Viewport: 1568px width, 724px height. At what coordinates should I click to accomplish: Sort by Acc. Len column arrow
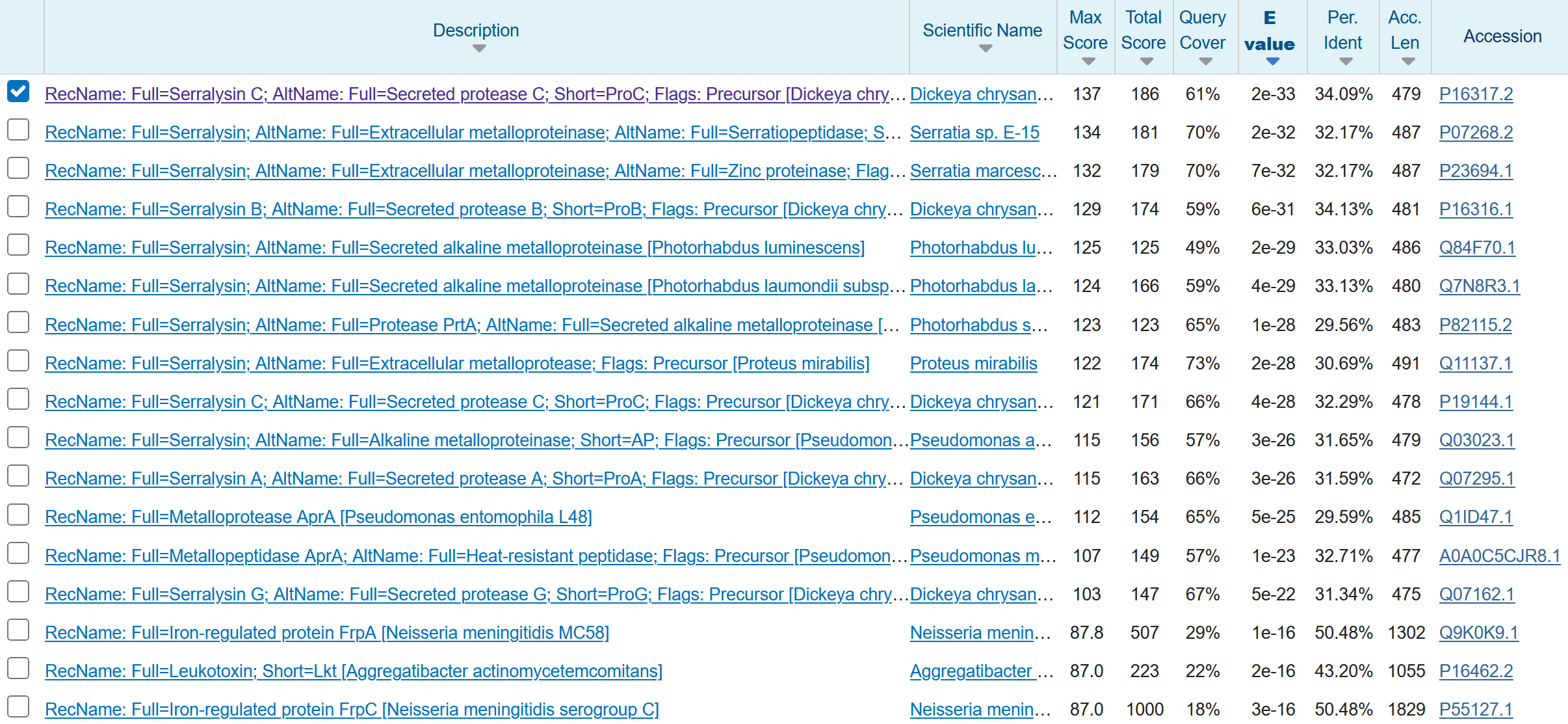coord(1408,61)
